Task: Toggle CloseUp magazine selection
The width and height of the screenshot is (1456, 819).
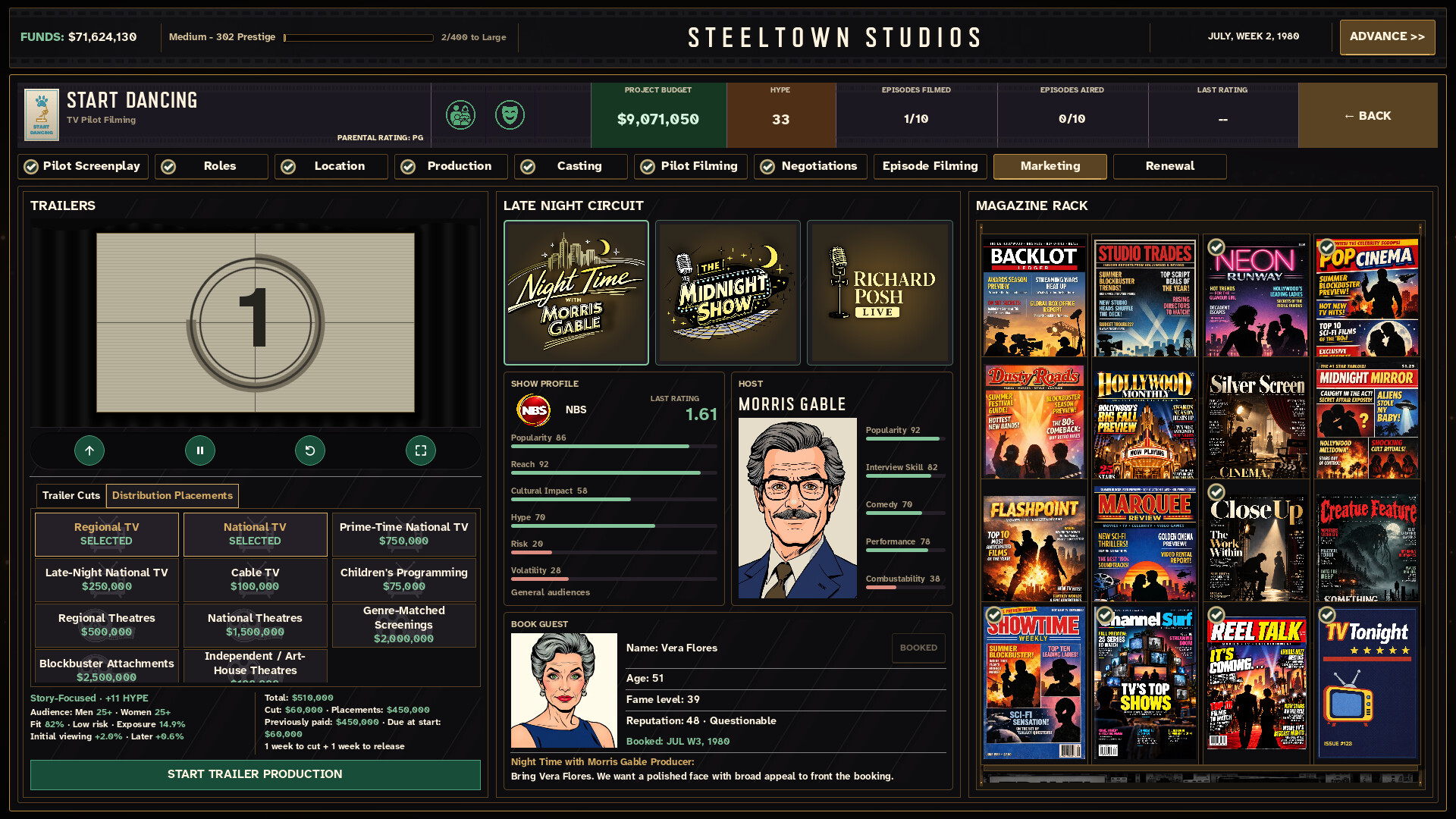Action: (1257, 544)
